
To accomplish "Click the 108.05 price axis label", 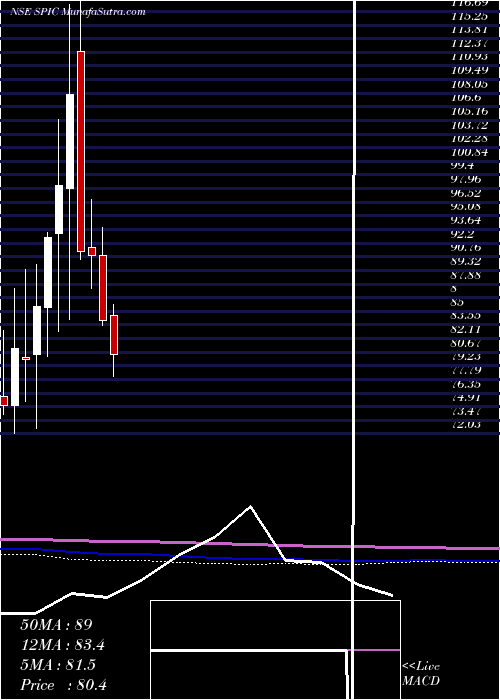I will click(x=470, y=84).
